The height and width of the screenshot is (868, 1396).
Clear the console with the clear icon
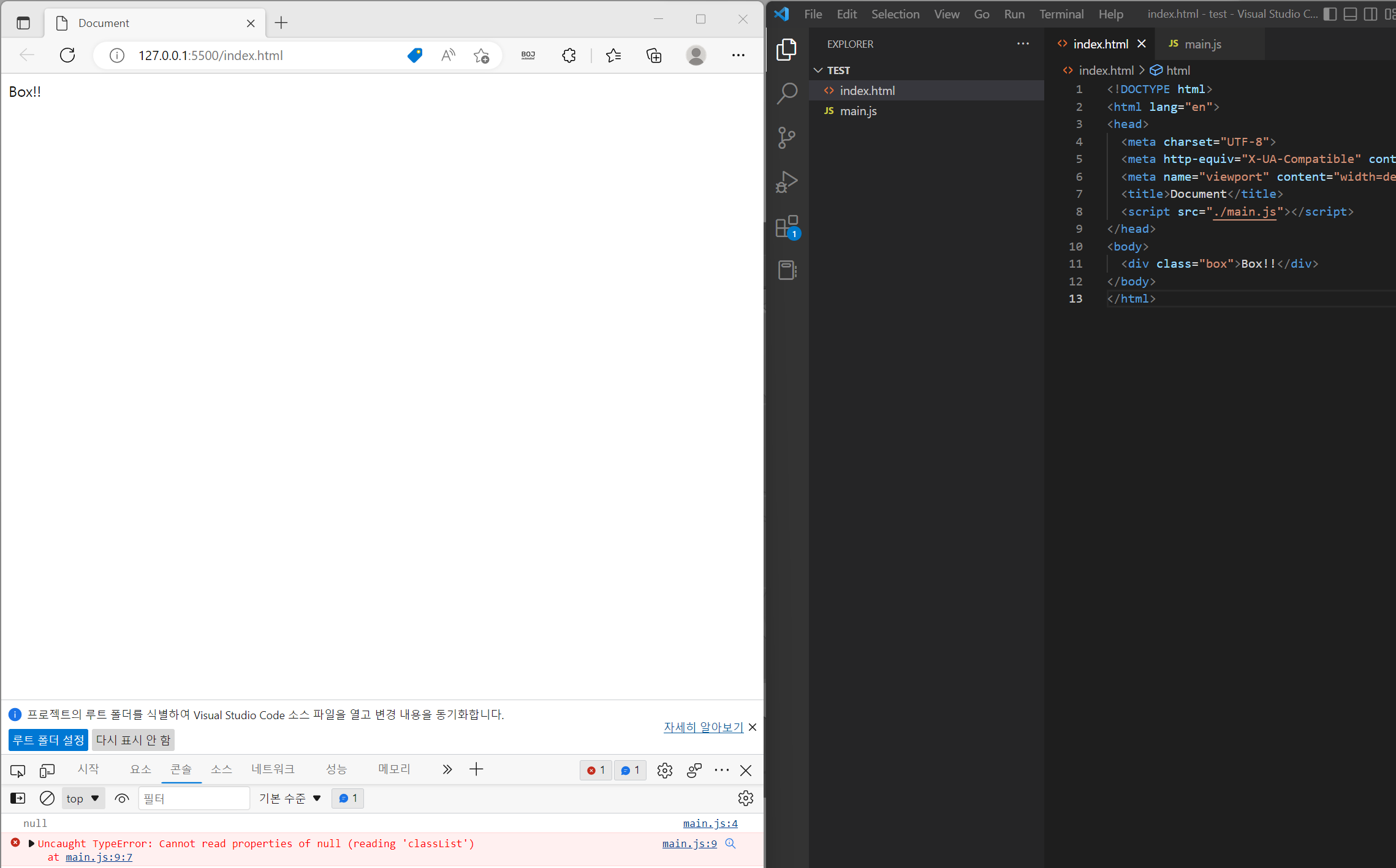coord(47,798)
